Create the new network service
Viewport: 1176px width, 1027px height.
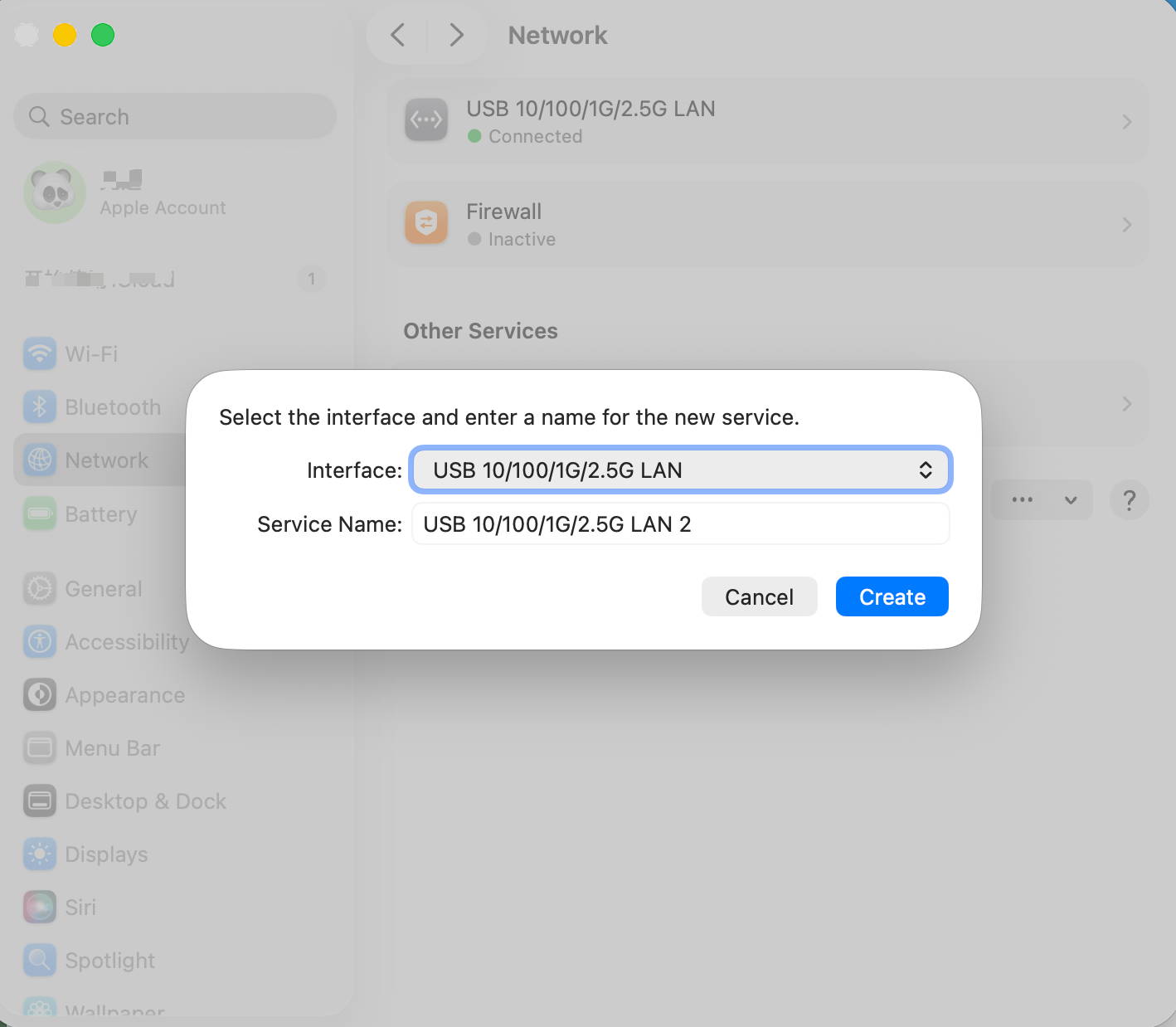[x=892, y=596]
